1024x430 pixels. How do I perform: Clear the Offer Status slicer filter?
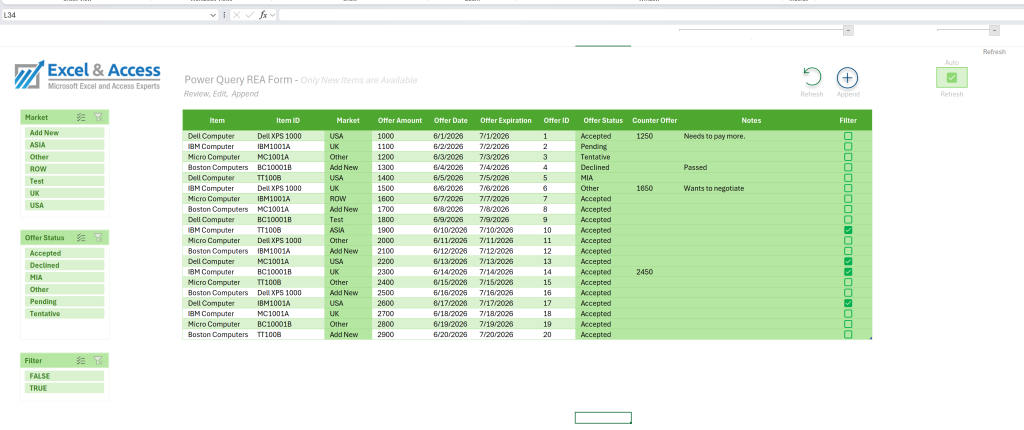click(98, 238)
